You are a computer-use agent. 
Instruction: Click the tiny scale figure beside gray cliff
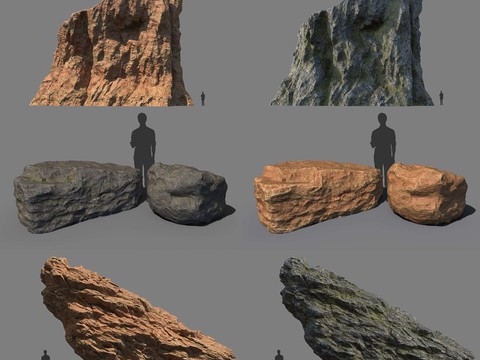[x=441, y=98]
